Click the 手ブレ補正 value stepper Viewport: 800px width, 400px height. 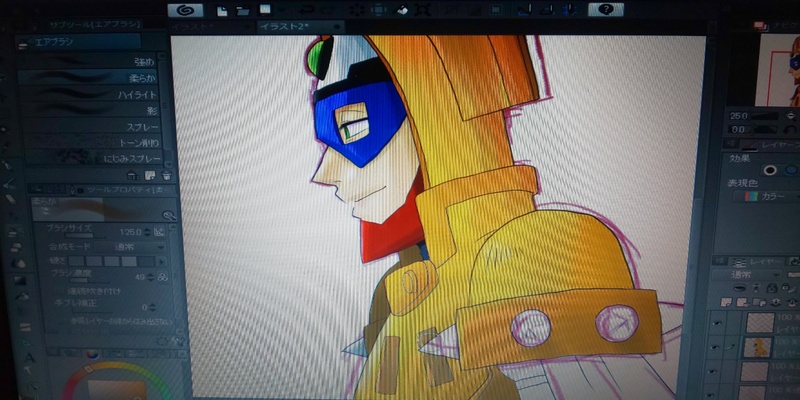click(x=152, y=307)
